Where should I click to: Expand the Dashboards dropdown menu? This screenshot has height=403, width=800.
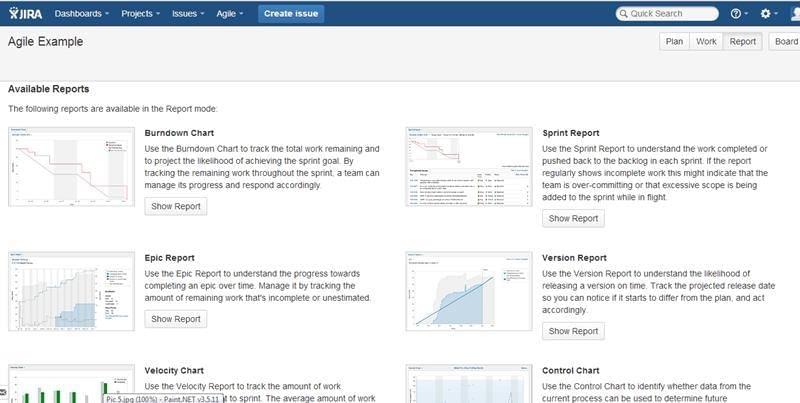click(82, 14)
